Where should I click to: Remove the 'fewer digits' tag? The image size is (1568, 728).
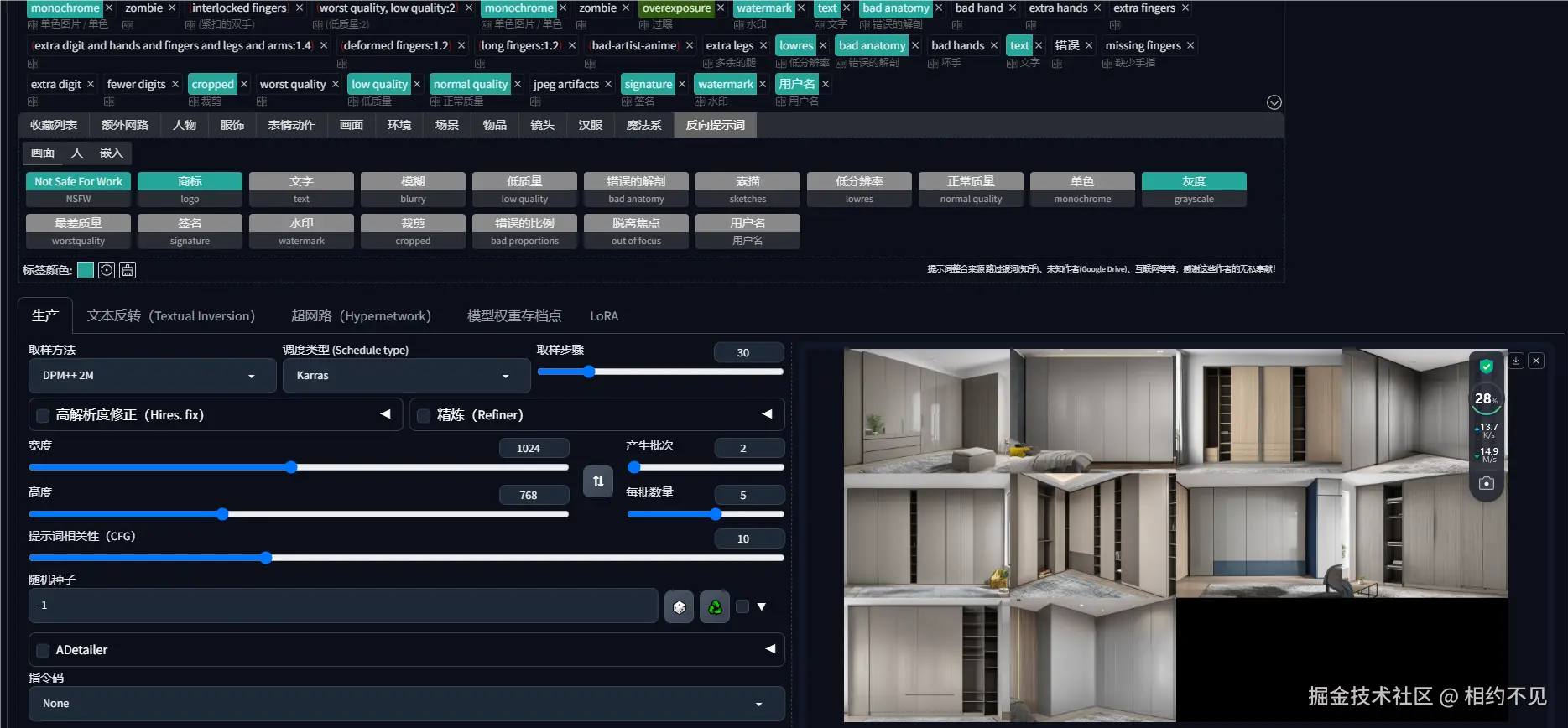(175, 85)
